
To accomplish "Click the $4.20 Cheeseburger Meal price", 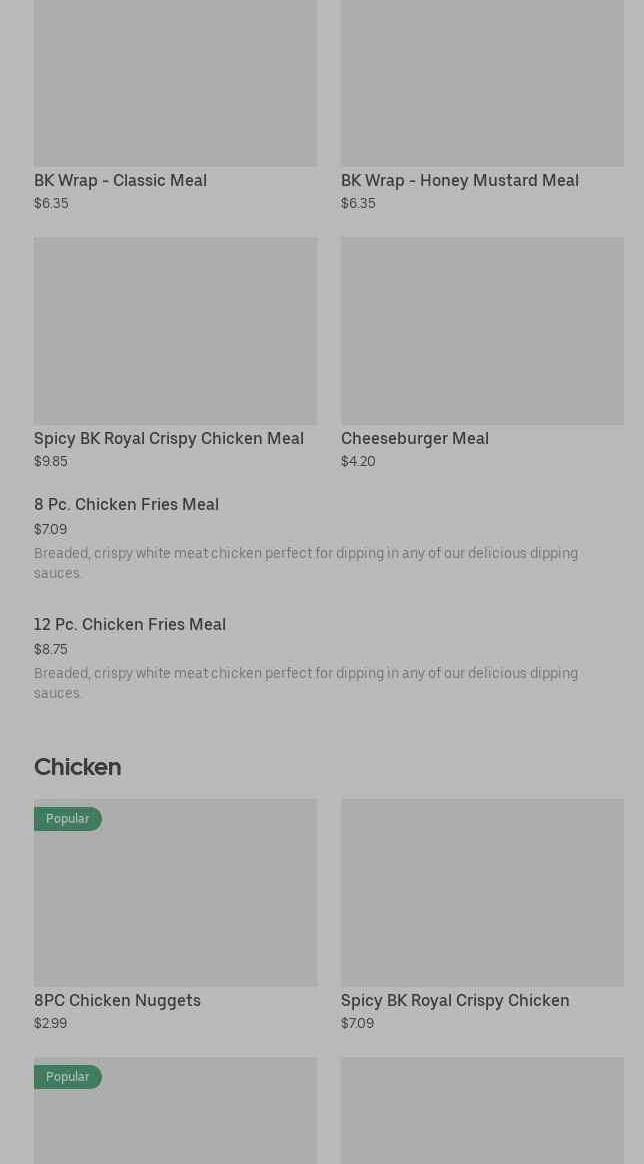I will point(358,461).
